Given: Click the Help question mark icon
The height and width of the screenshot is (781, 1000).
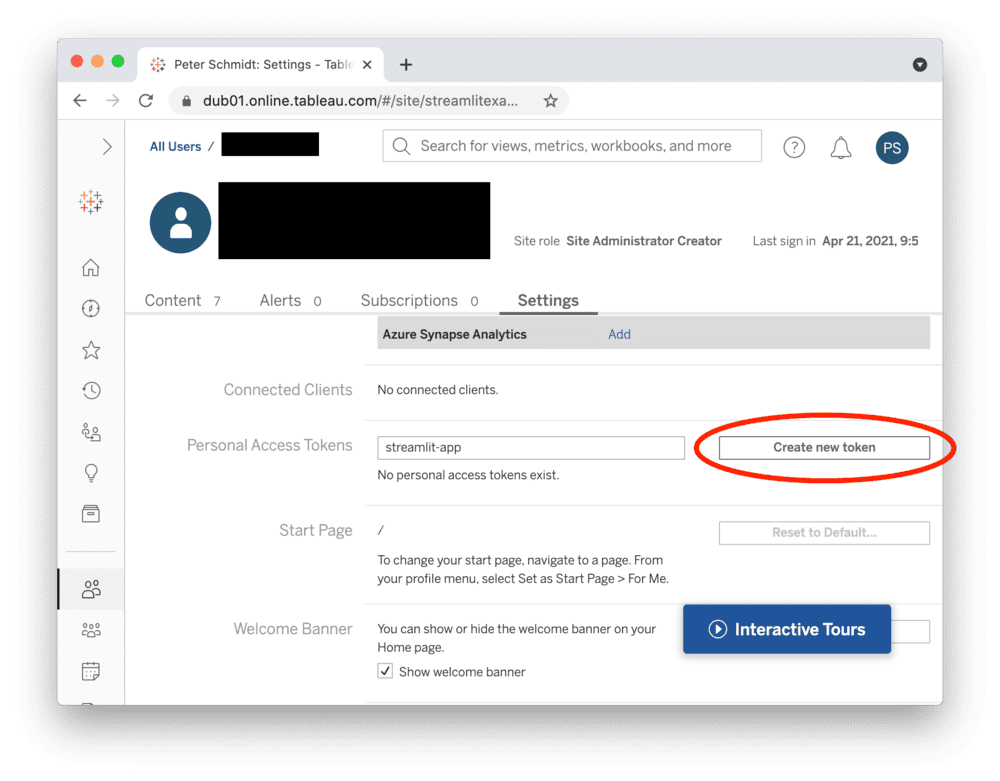Looking at the screenshot, I should click(x=794, y=147).
